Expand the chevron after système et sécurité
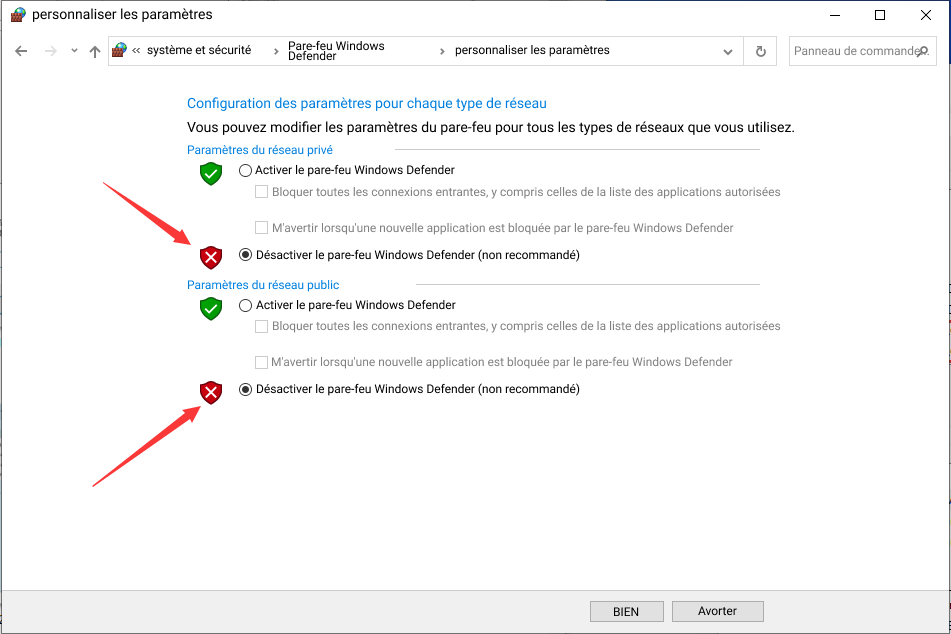Screen dimensions: 951x634 (276, 52)
